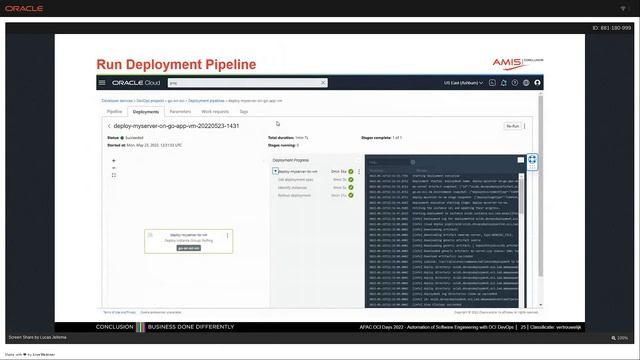Click the Oracle Cloud logo in the console header

point(136,82)
